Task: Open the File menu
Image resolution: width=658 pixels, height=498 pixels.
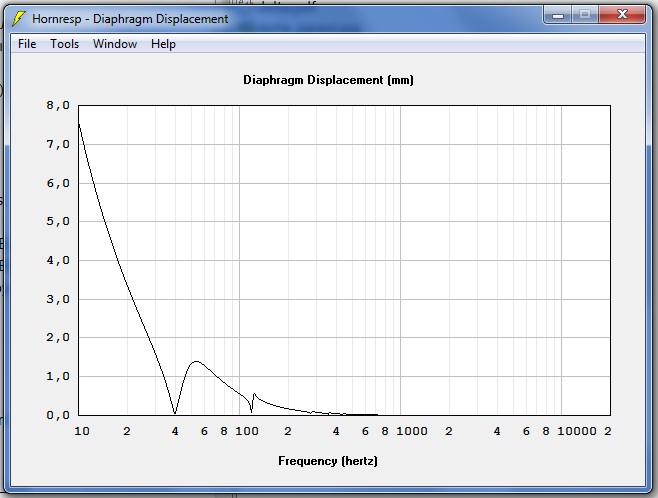Action: (x=27, y=44)
